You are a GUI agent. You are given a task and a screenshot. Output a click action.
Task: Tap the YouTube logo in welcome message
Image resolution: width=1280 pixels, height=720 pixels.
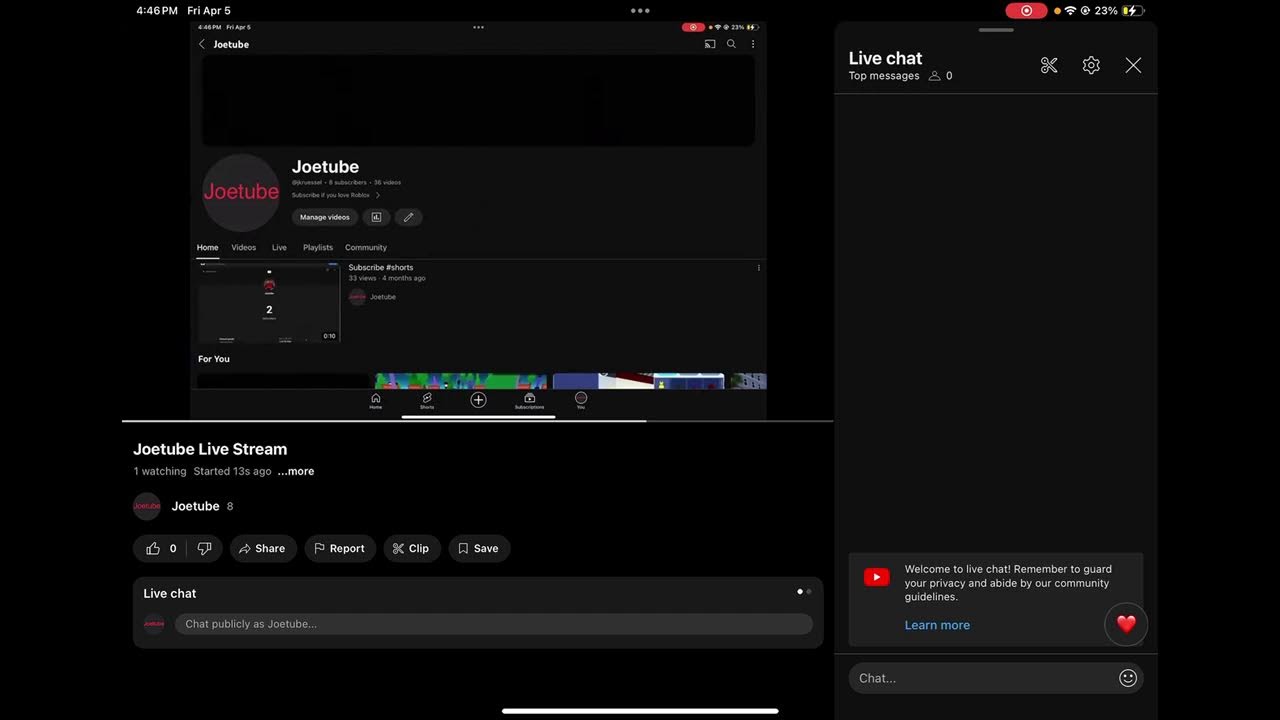click(877, 577)
